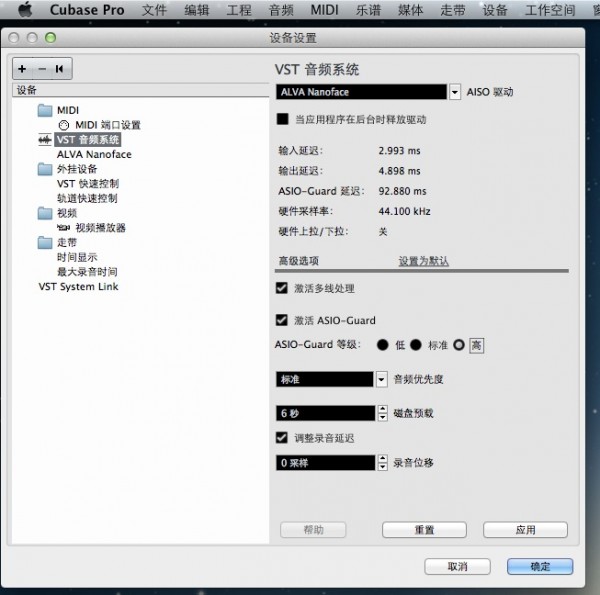Click the green zoom window button

click(x=51, y=37)
